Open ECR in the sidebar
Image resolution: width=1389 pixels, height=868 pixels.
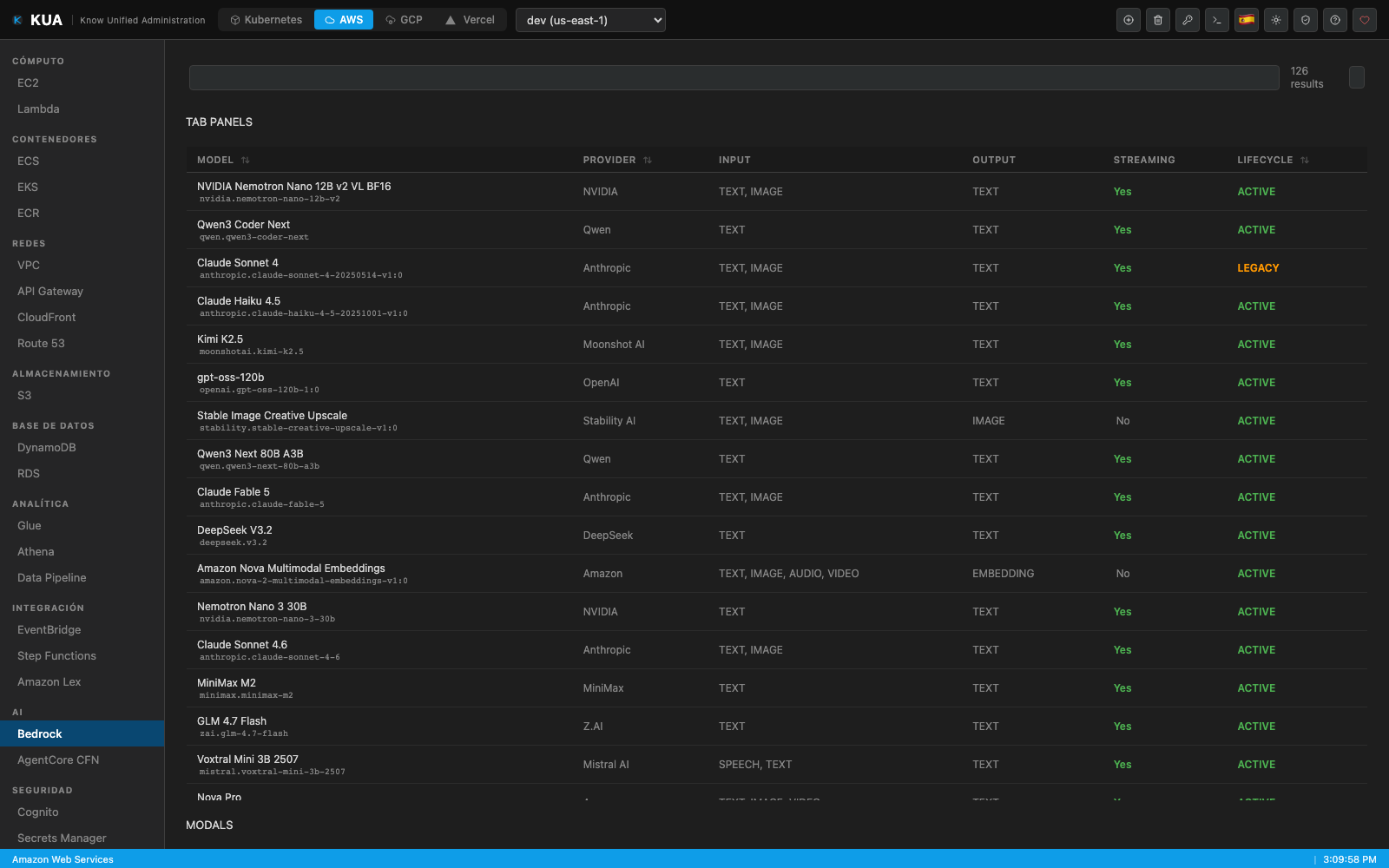[x=82, y=214]
